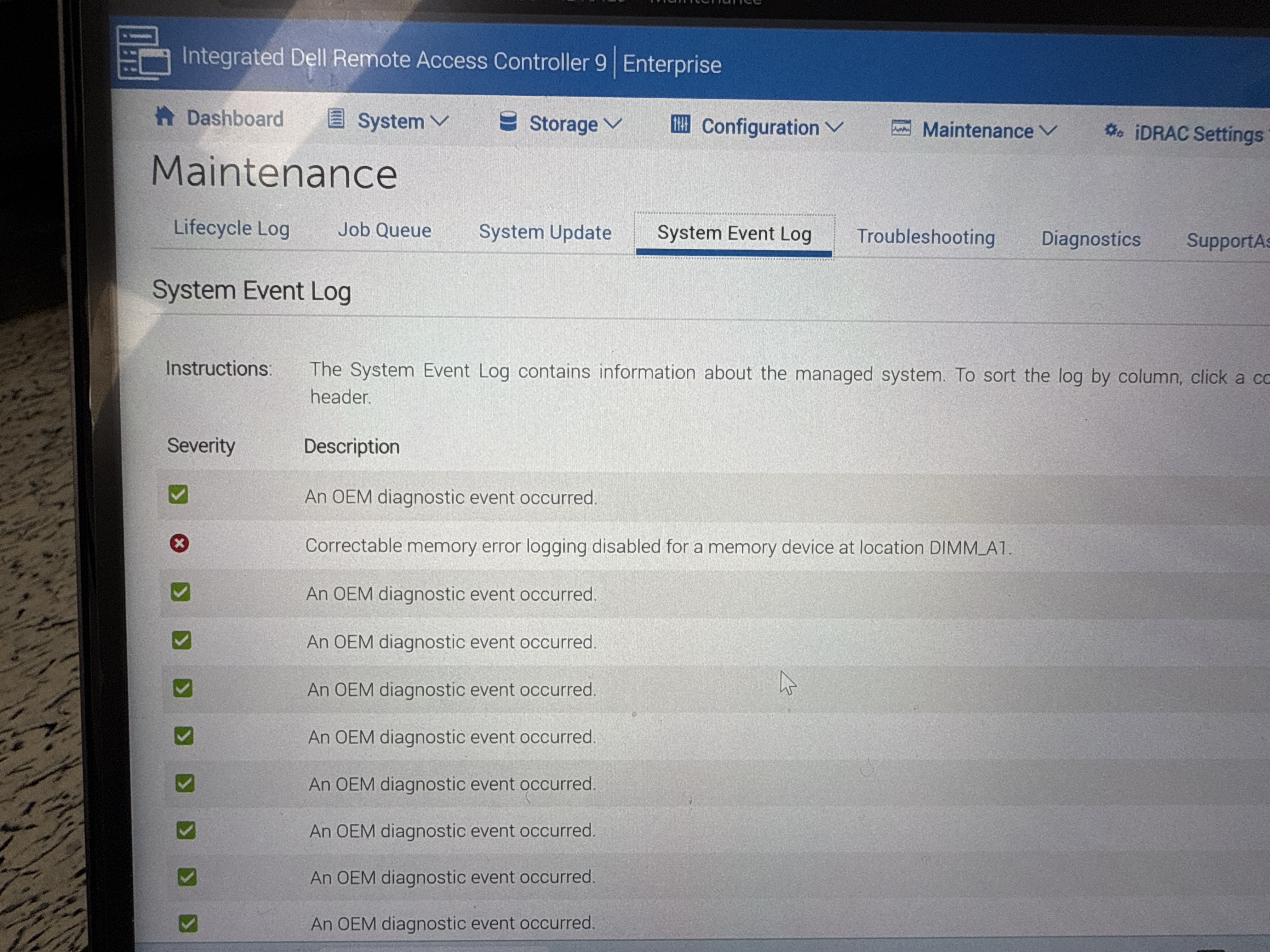Sort log by Severity column header

click(201, 445)
